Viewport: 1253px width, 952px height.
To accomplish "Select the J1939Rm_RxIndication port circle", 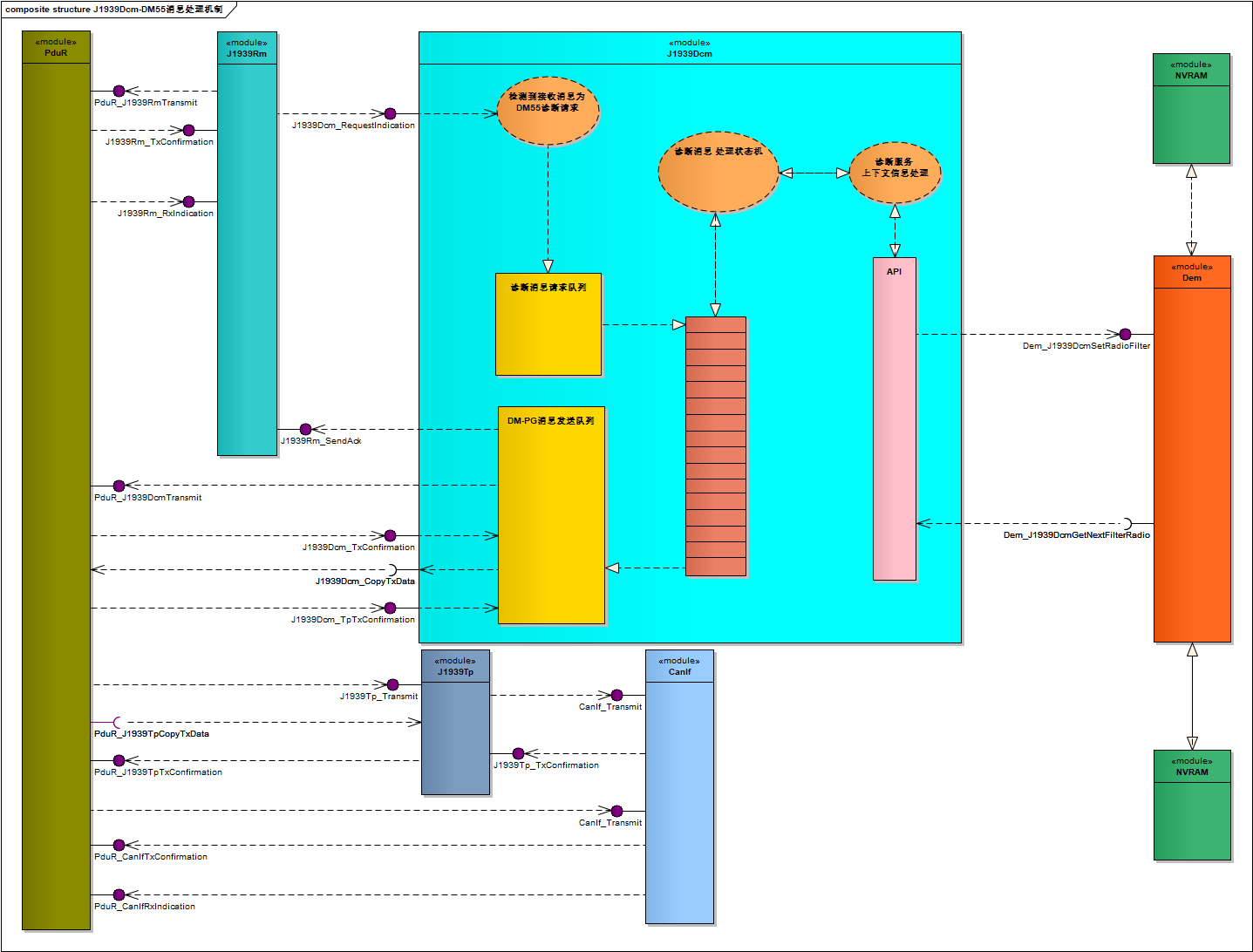I will pyautogui.click(x=188, y=201).
